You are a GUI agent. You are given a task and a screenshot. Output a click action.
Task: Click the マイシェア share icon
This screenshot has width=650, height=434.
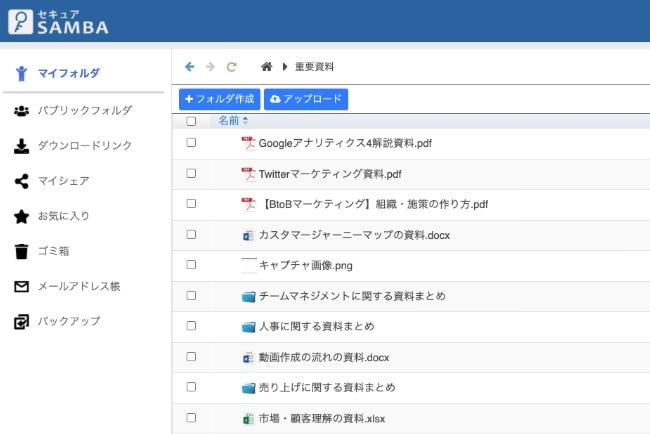[x=22, y=181]
